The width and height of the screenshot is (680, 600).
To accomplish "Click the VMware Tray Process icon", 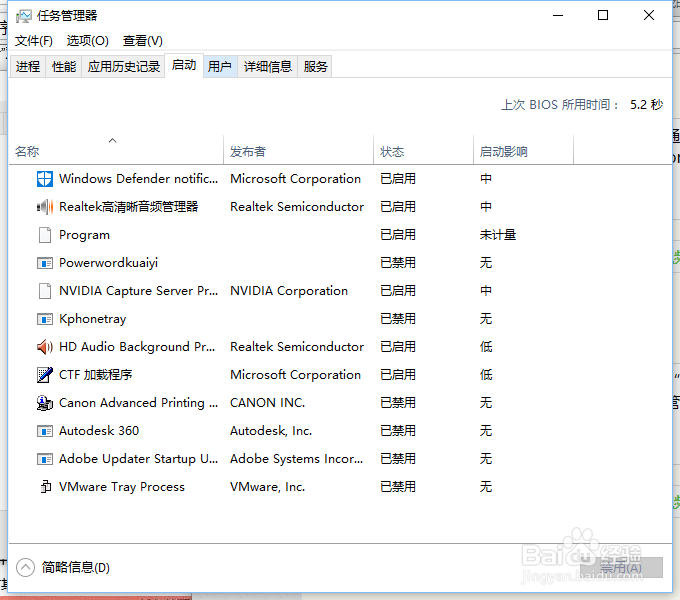I will coord(46,486).
